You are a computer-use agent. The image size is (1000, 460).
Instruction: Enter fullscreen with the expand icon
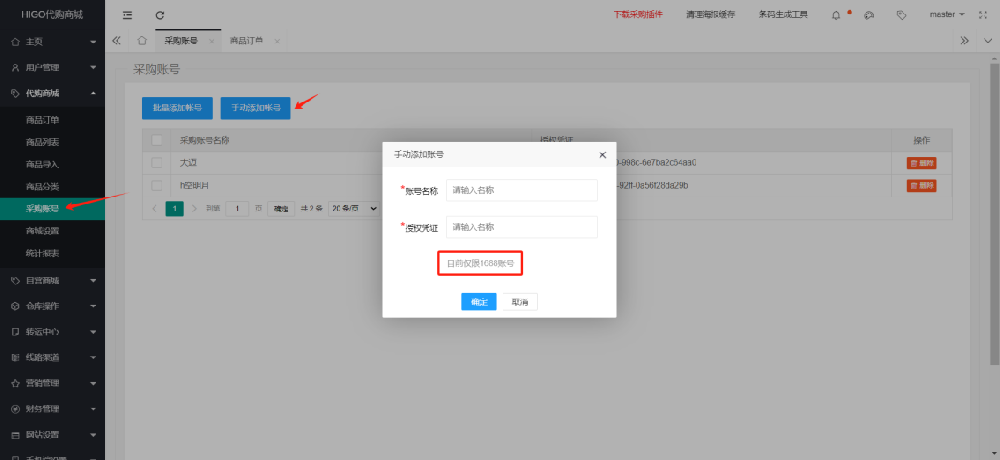tap(982, 15)
